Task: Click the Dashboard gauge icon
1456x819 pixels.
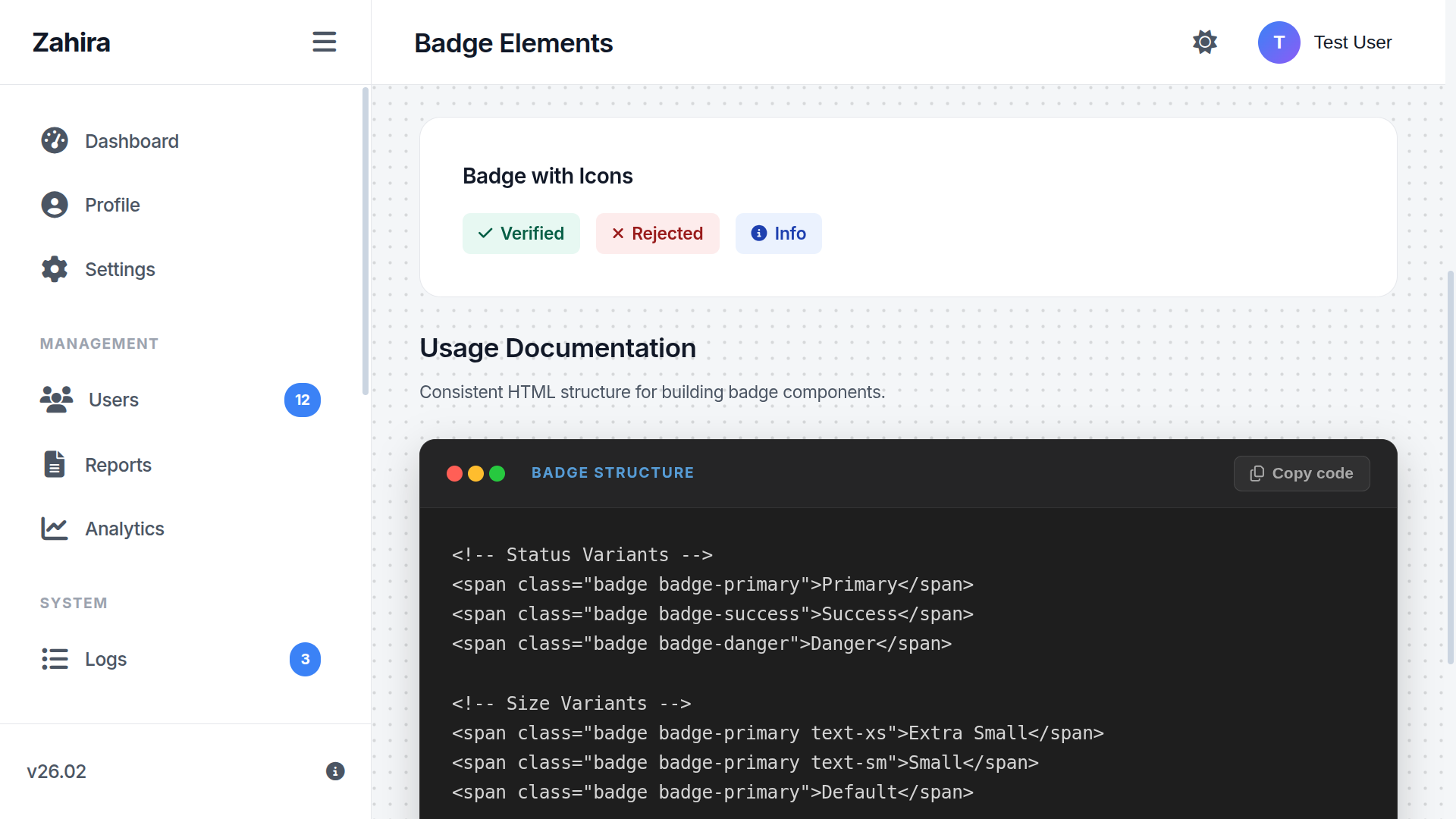Action: coord(55,140)
